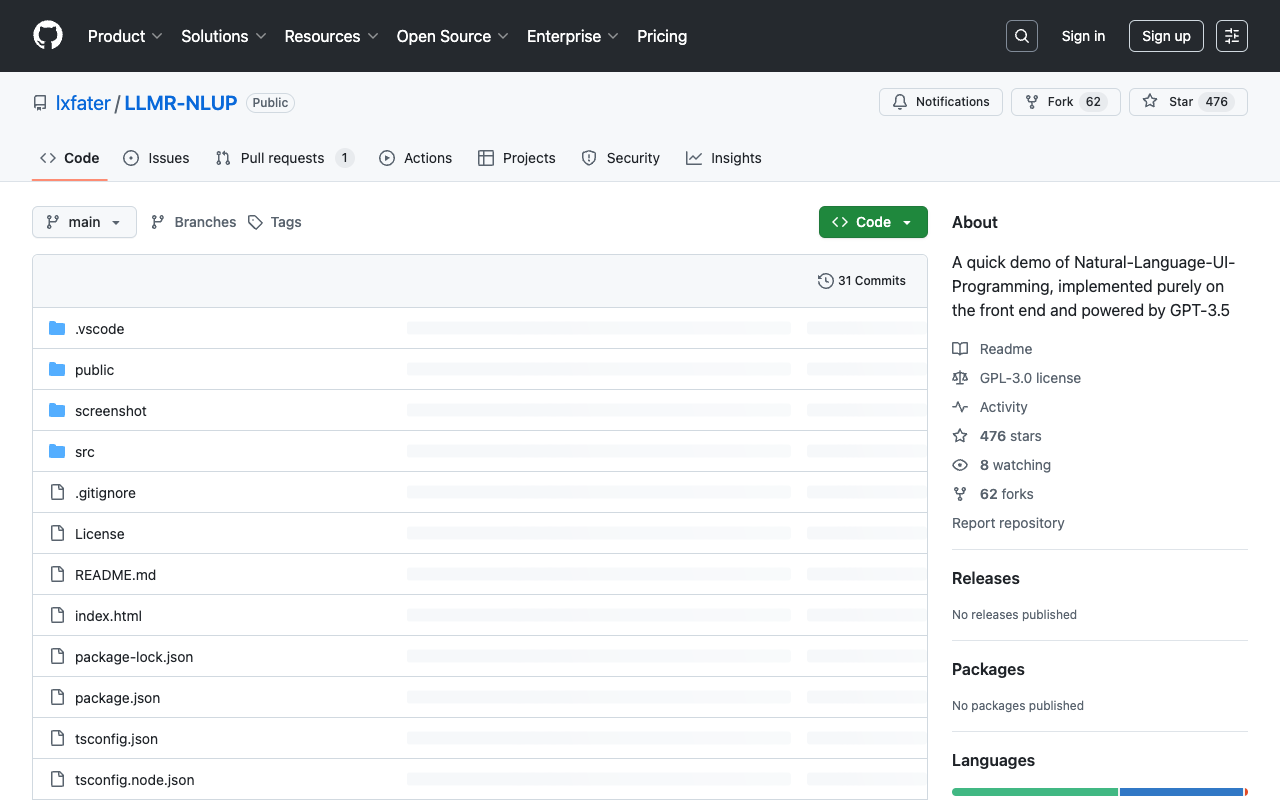The height and width of the screenshot is (800, 1280).
Task: Open the Actions tab
Action: [x=415, y=158]
